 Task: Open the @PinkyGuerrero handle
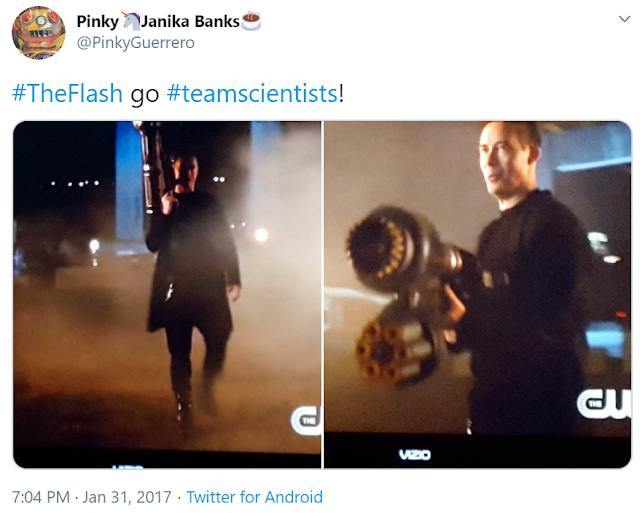coord(136,42)
